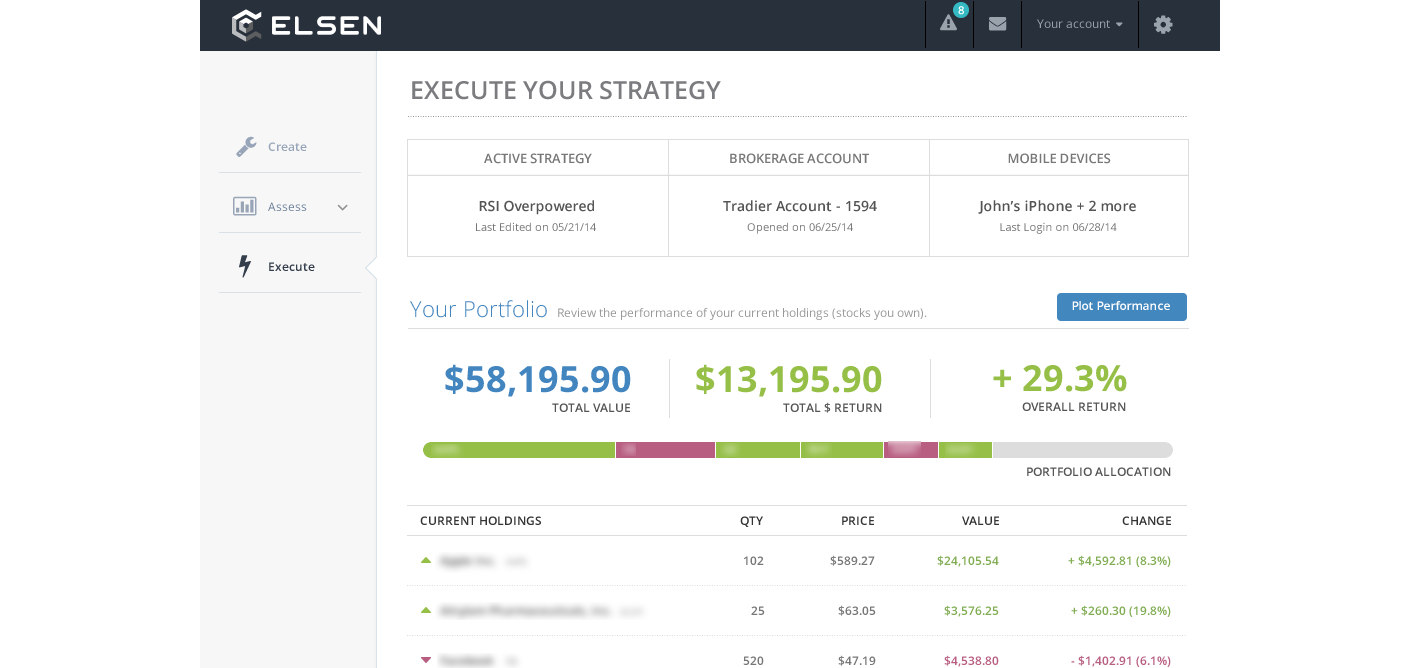This screenshot has width=1420, height=668.
Task: Click the $589.27 price cell
Action: 852,561
